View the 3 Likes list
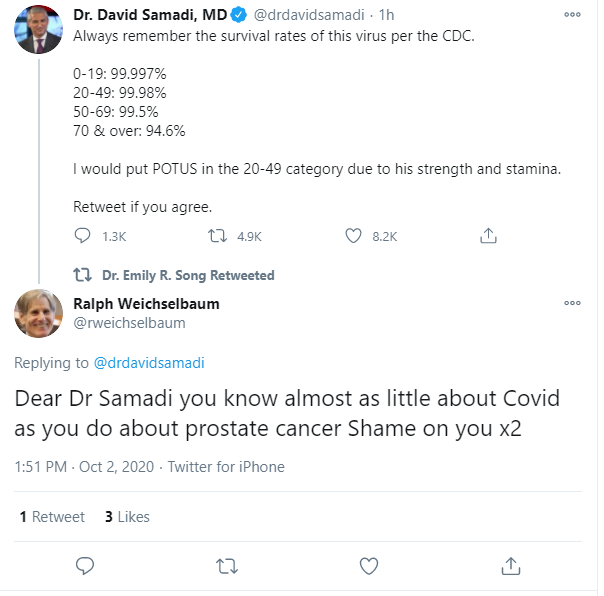Screen dimensions: 604x596 coord(126,517)
